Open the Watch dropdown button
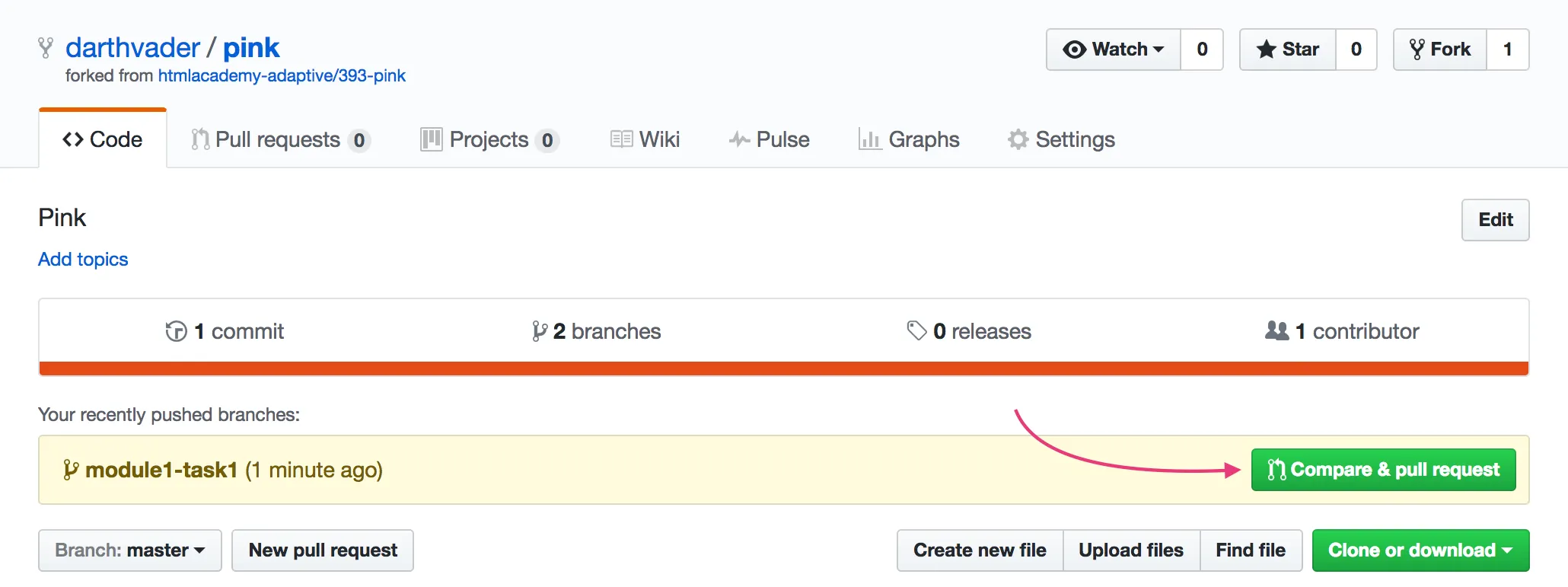This screenshot has width=1568, height=587. click(x=1114, y=49)
